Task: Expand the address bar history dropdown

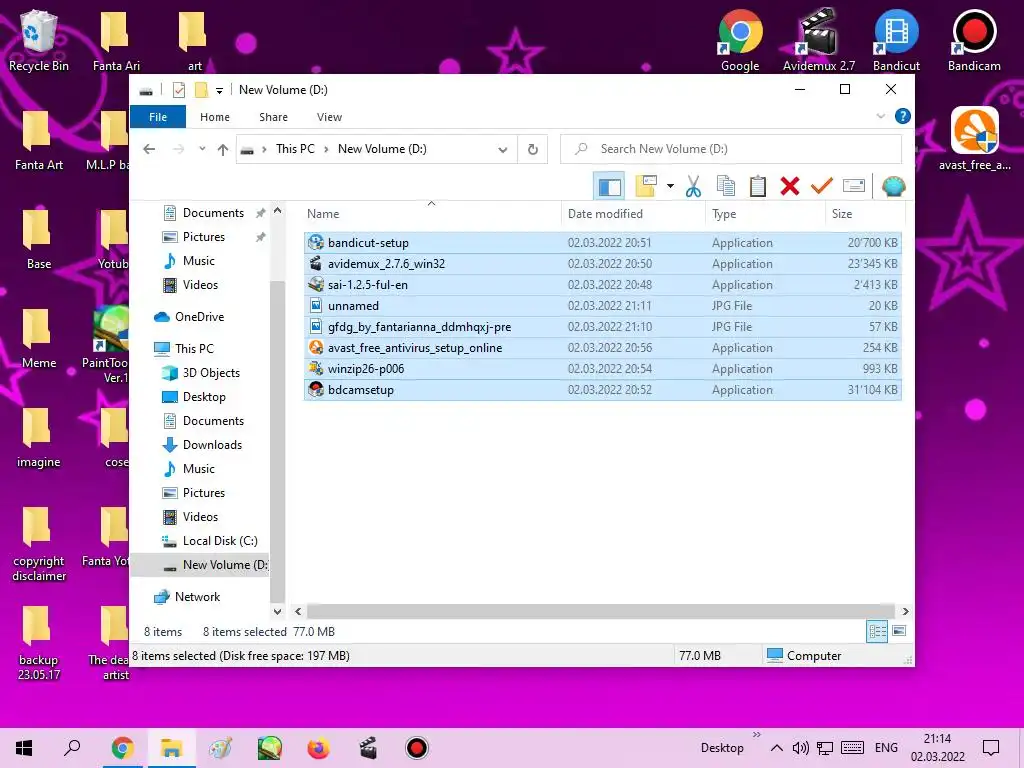Action: (x=502, y=150)
